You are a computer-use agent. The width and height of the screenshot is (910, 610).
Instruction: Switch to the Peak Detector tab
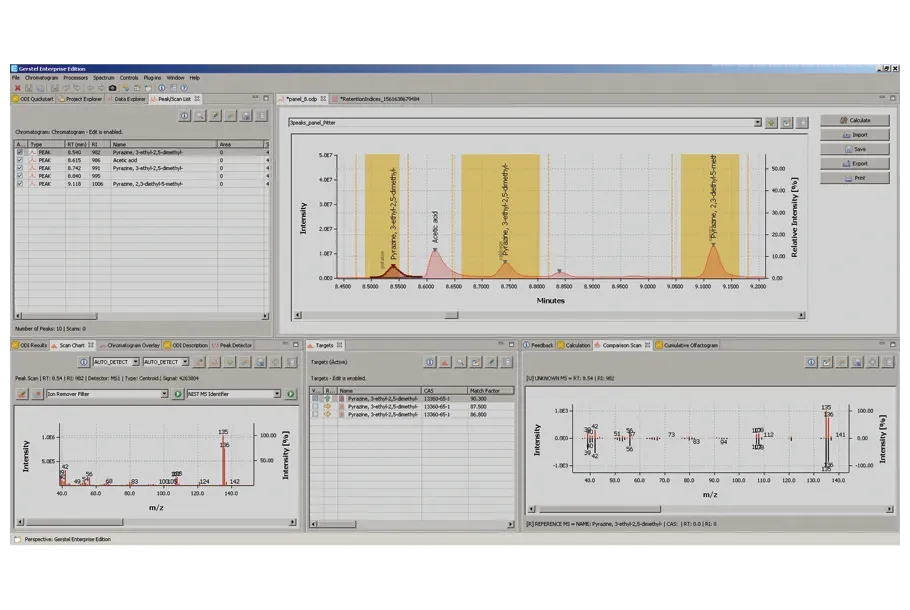pos(234,345)
